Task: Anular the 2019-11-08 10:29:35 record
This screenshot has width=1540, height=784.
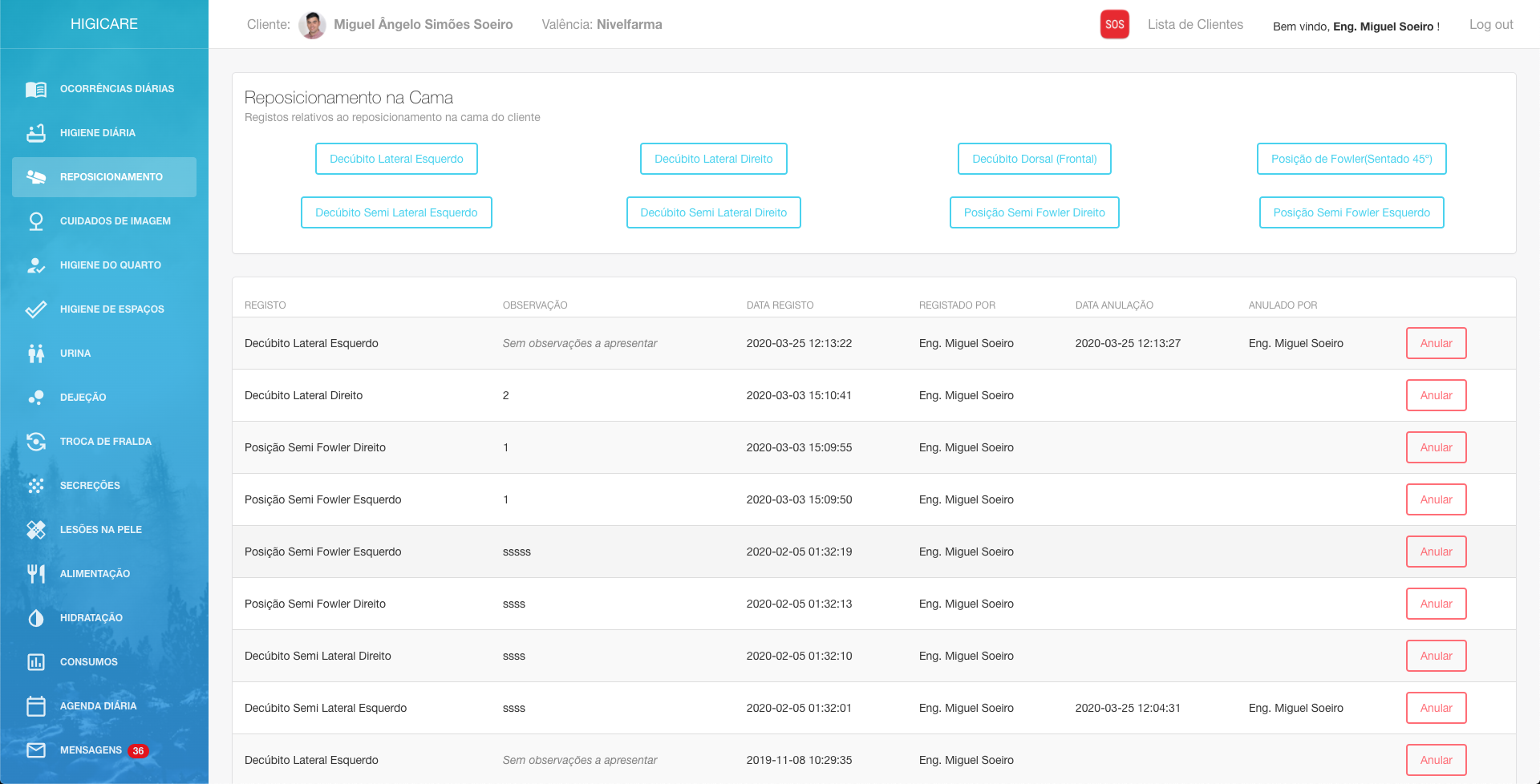Action: 1436,760
